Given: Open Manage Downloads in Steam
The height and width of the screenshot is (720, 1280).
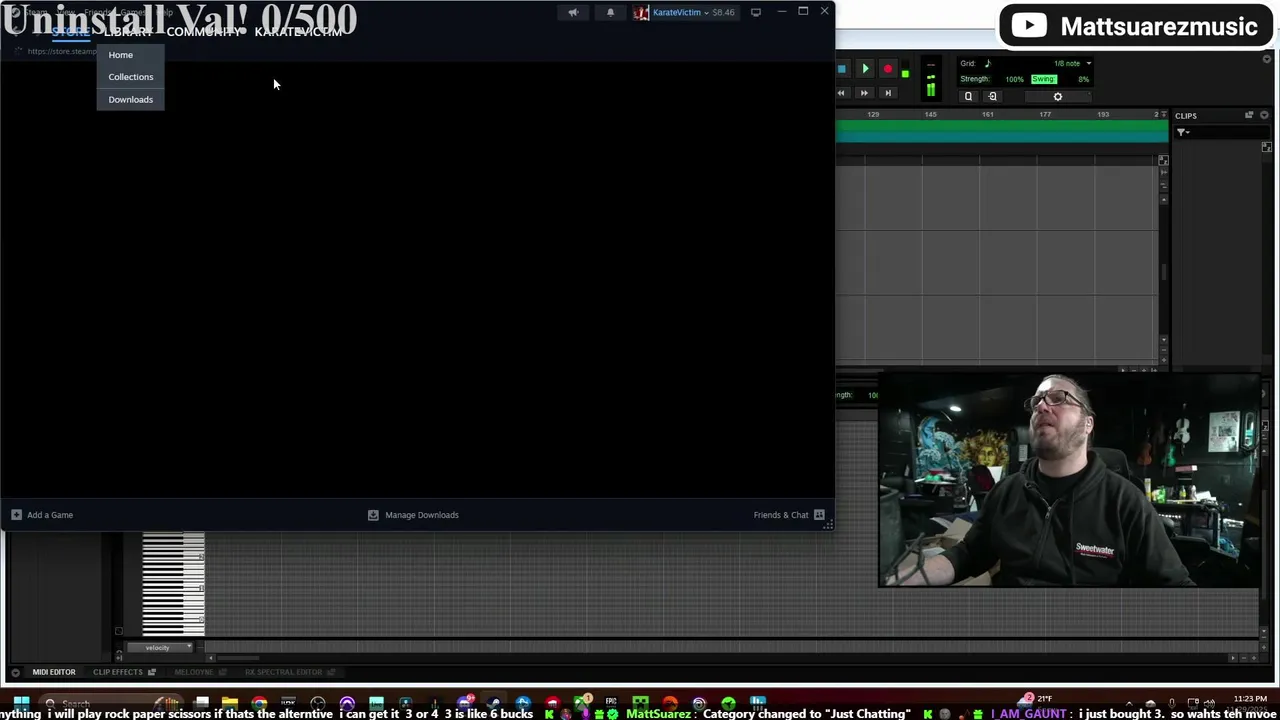Looking at the screenshot, I should pos(413,515).
